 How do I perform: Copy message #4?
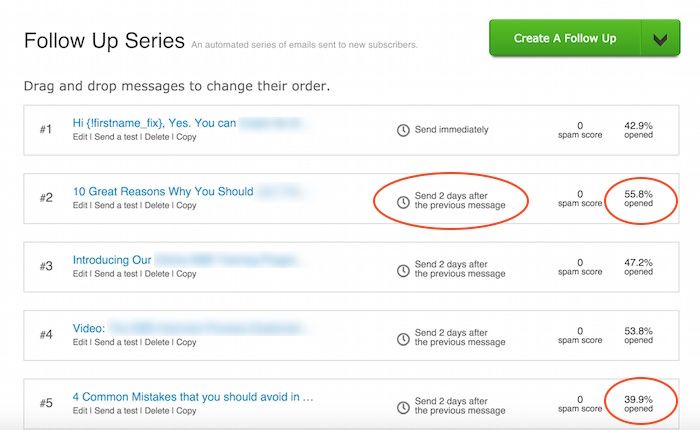point(186,342)
